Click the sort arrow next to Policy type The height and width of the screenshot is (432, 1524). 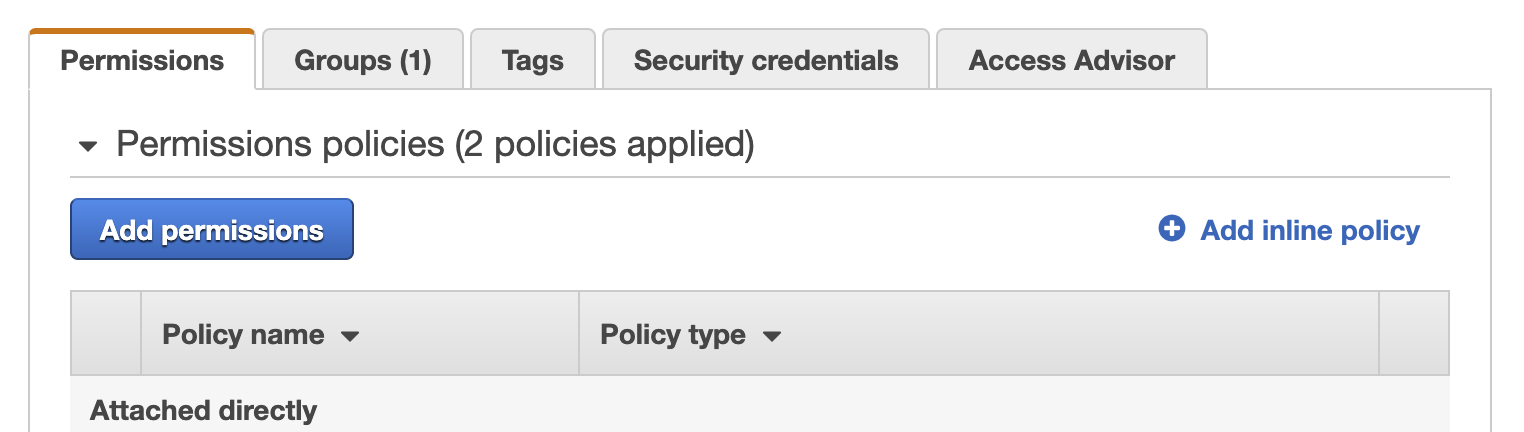click(x=771, y=336)
